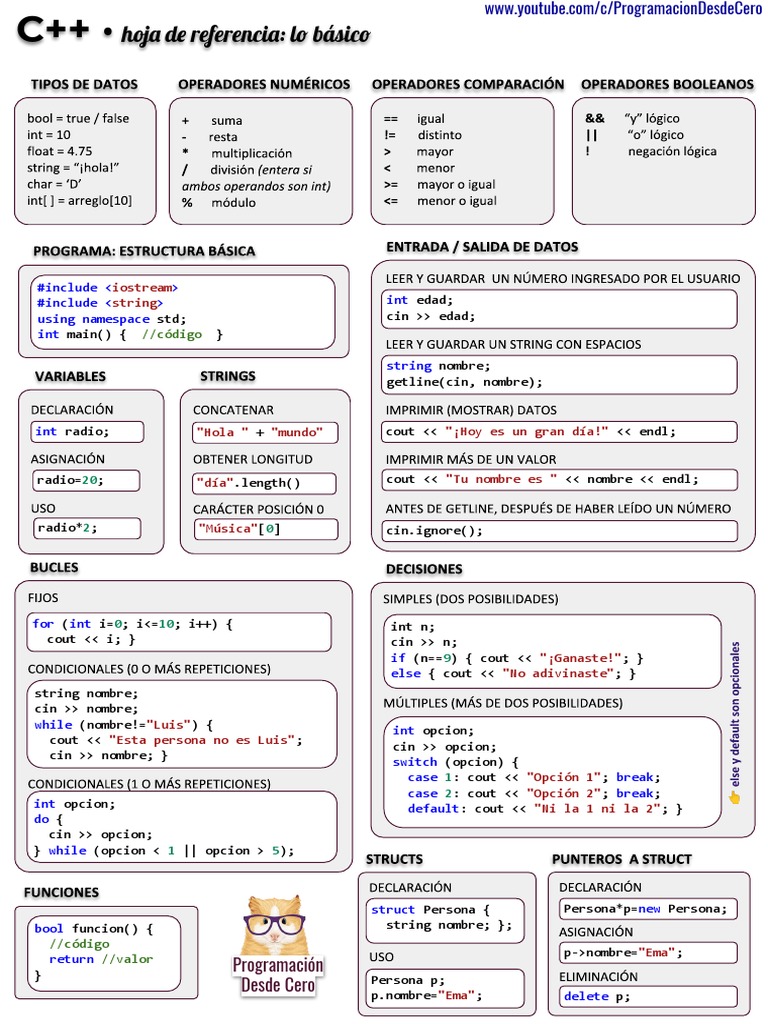Viewport: 768px width, 1024px height.
Task: Click the 'p->nombre="Ema";' pointer assignment box
Action: 648,953
